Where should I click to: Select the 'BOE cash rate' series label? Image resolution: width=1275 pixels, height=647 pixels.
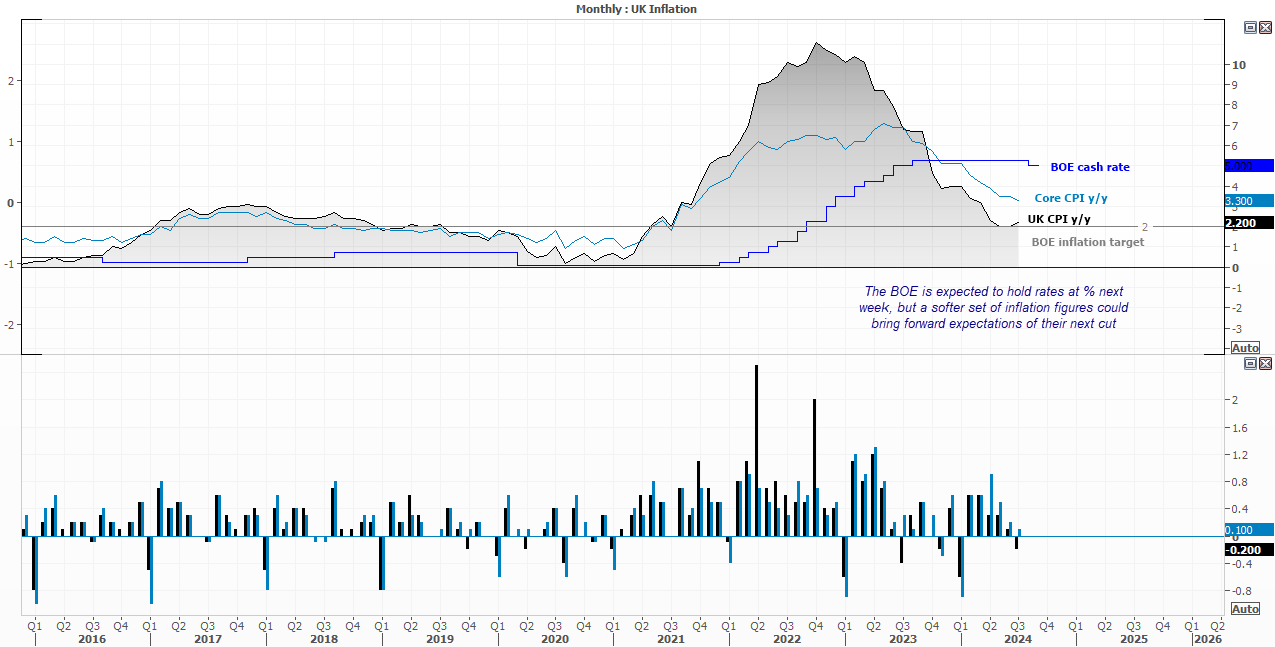[1090, 167]
